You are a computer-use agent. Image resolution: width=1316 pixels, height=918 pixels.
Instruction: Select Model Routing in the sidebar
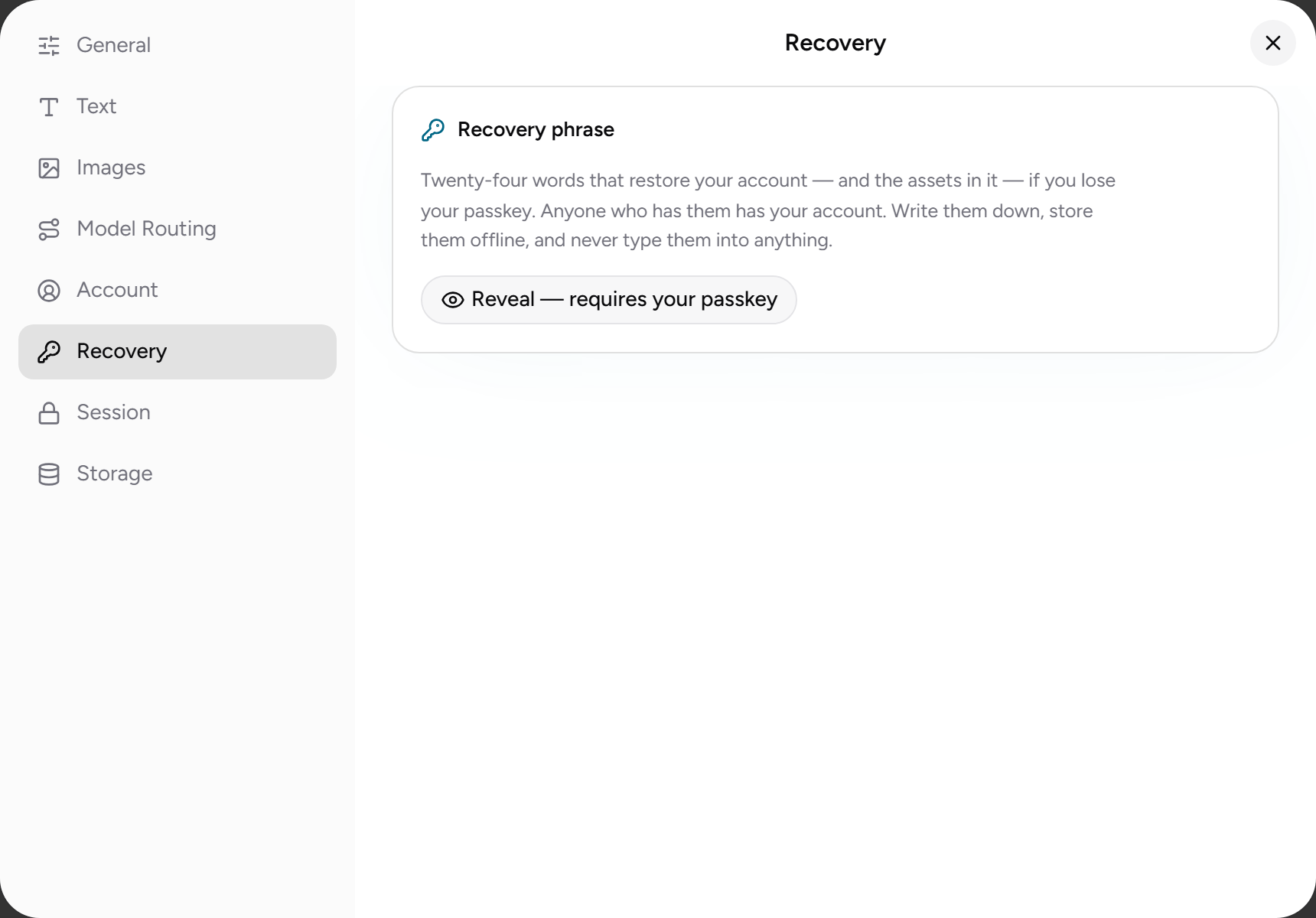click(178, 229)
